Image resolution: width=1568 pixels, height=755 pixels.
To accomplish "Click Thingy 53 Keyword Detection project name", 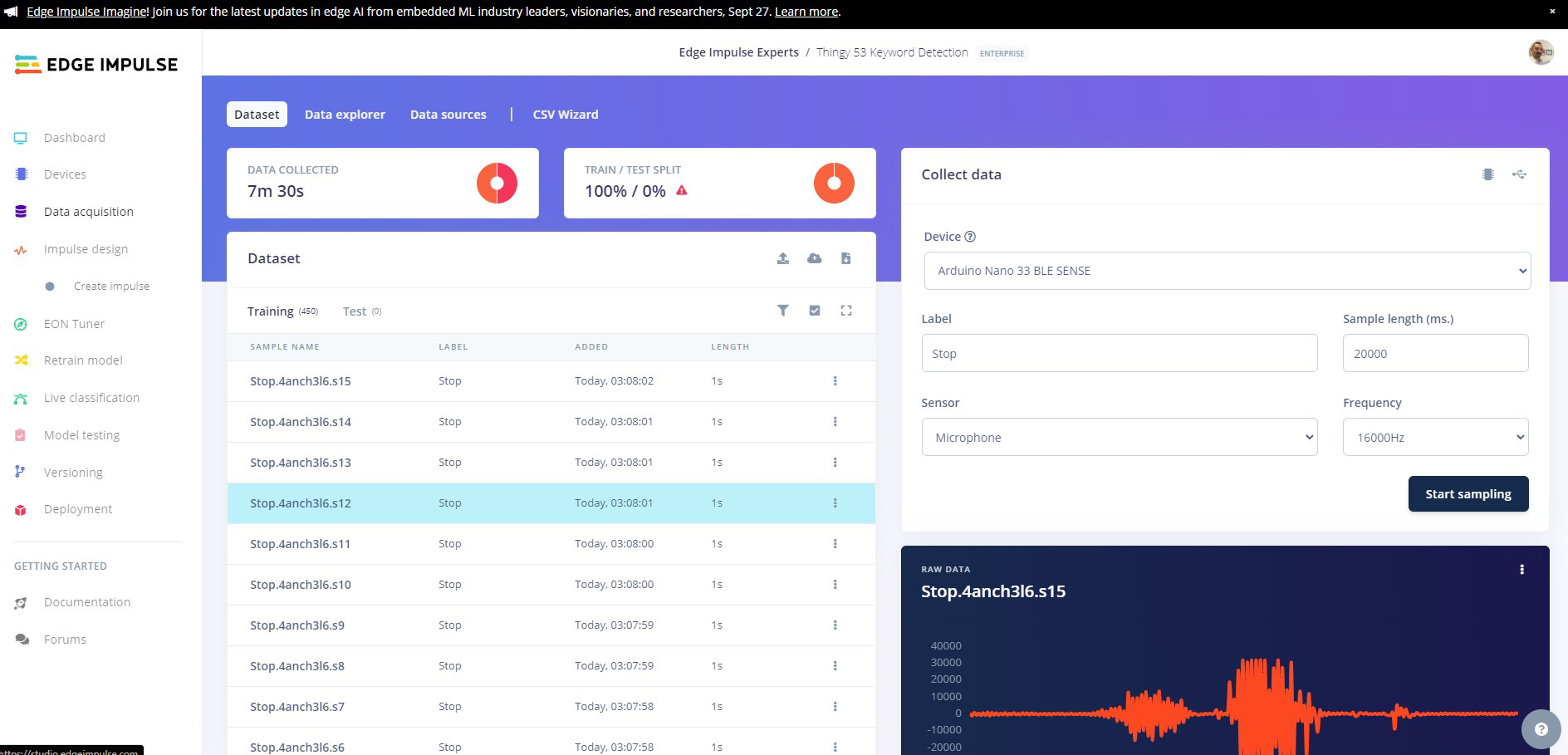I will (x=892, y=52).
